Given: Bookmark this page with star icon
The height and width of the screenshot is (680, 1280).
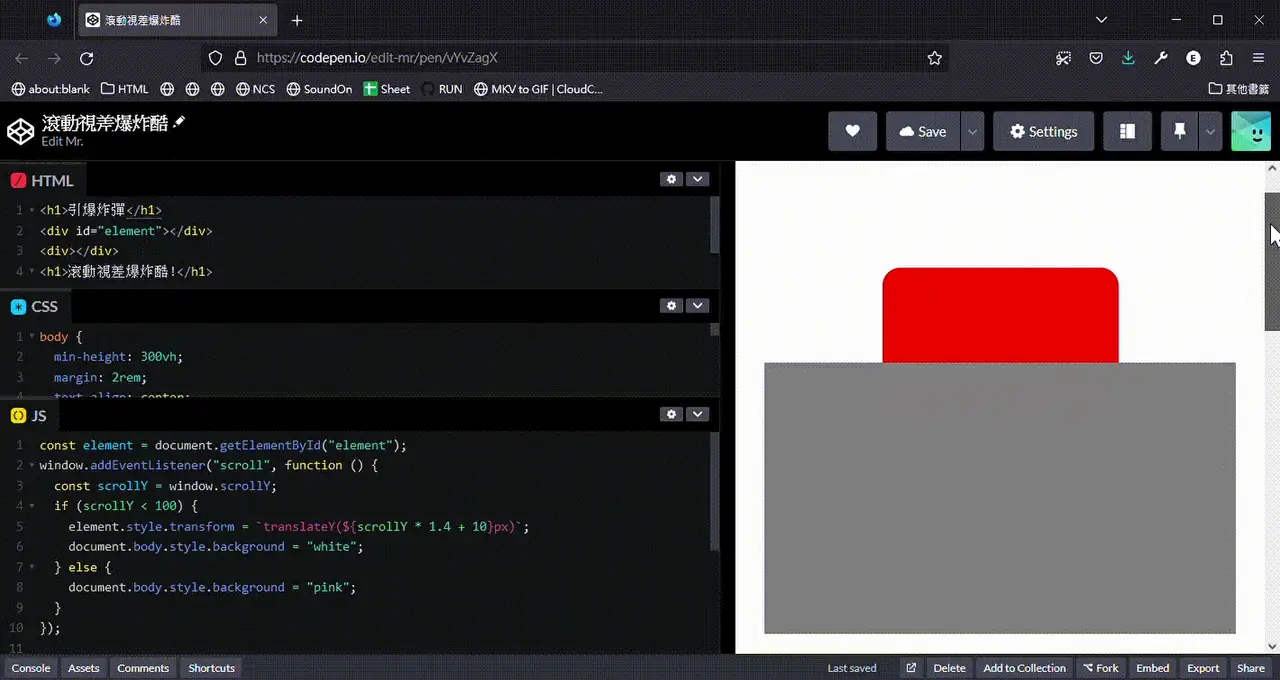Looking at the screenshot, I should click(x=935, y=59).
